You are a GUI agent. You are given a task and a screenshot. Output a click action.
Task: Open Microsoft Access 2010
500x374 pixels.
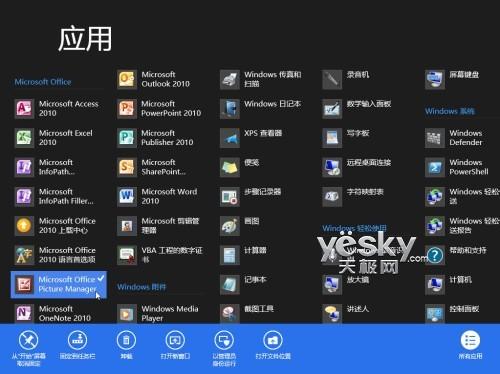click(57, 108)
